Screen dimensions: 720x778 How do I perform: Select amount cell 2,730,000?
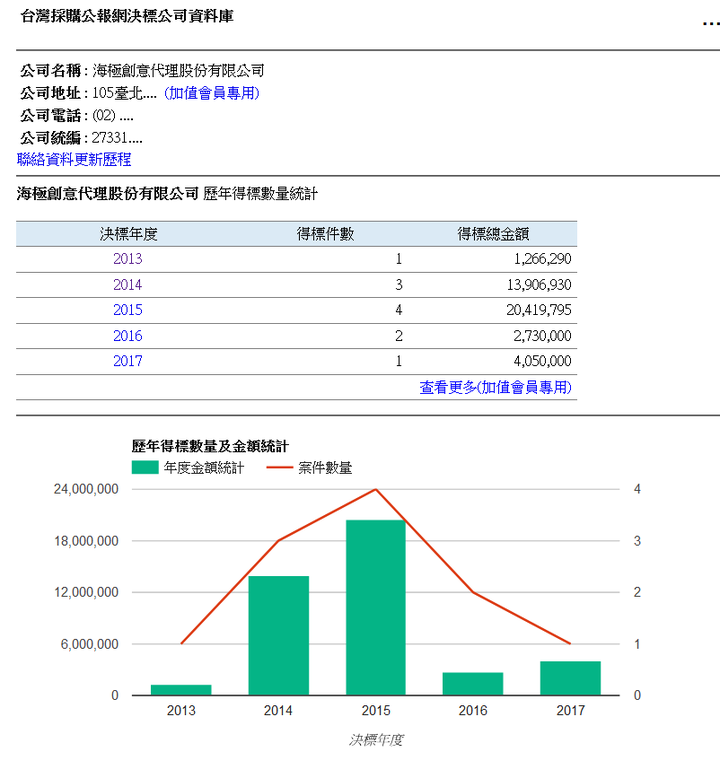click(542, 336)
